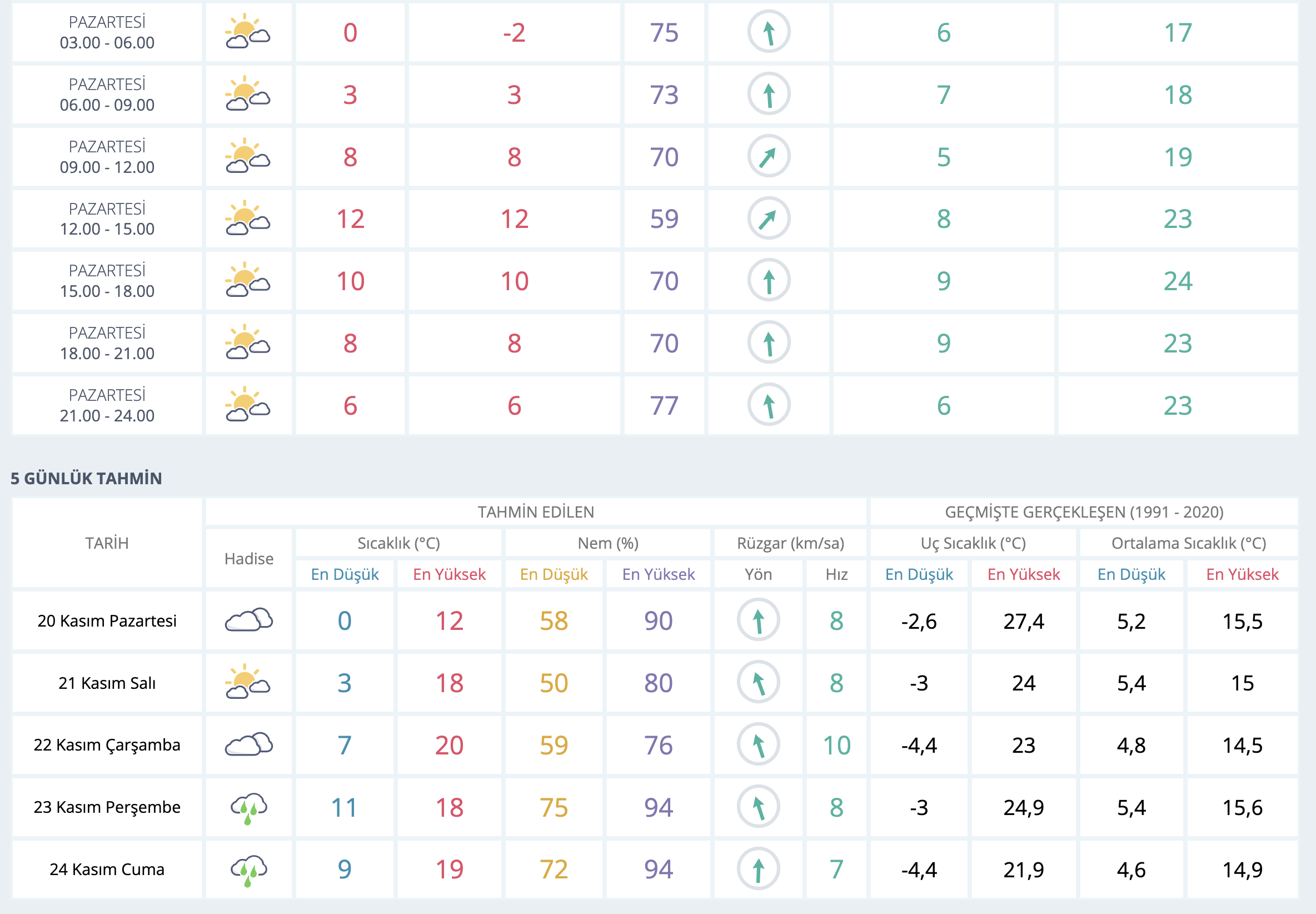Click partly cloudy icon for Pazartesi 03.00 - 06.00

pos(248,32)
